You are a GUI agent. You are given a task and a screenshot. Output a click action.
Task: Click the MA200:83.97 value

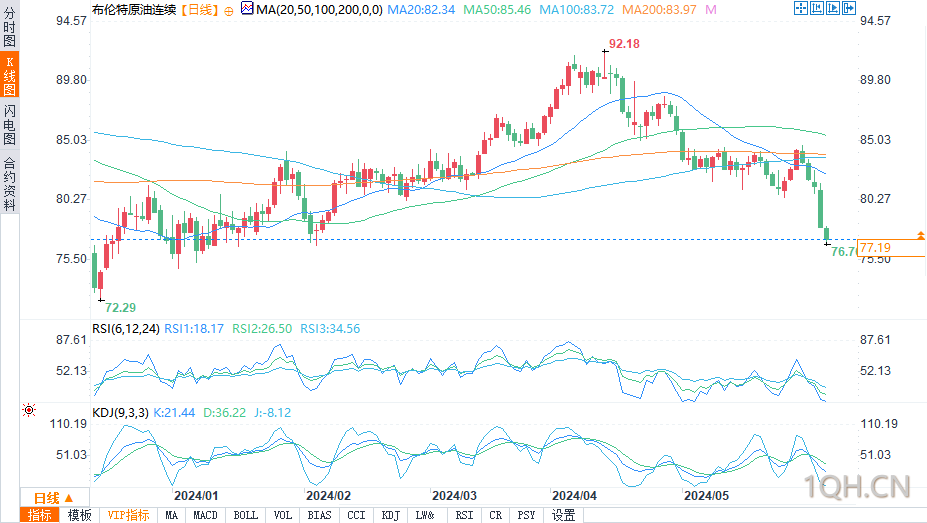[x=660, y=9]
